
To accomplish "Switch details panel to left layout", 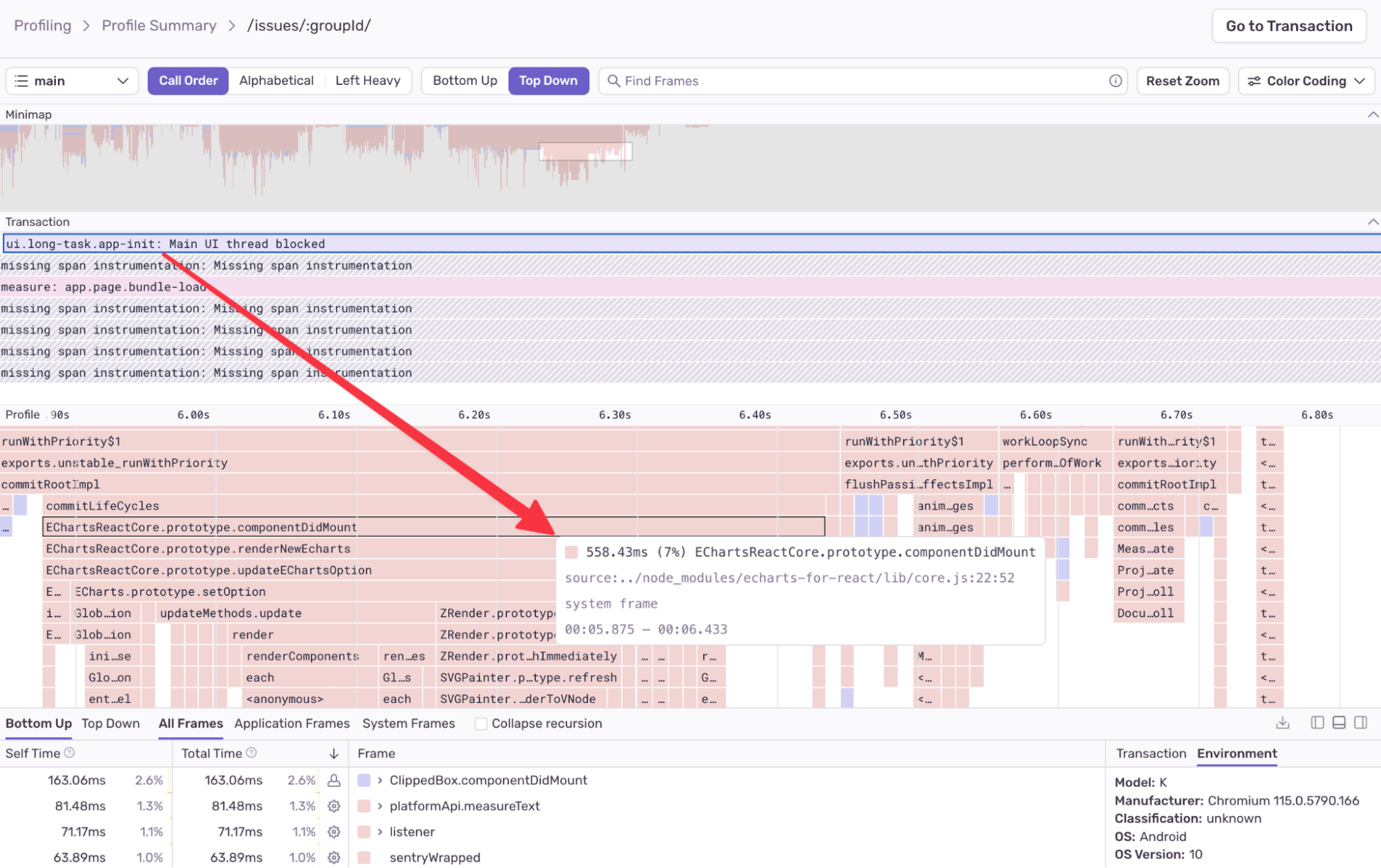I will [1317, 723].
